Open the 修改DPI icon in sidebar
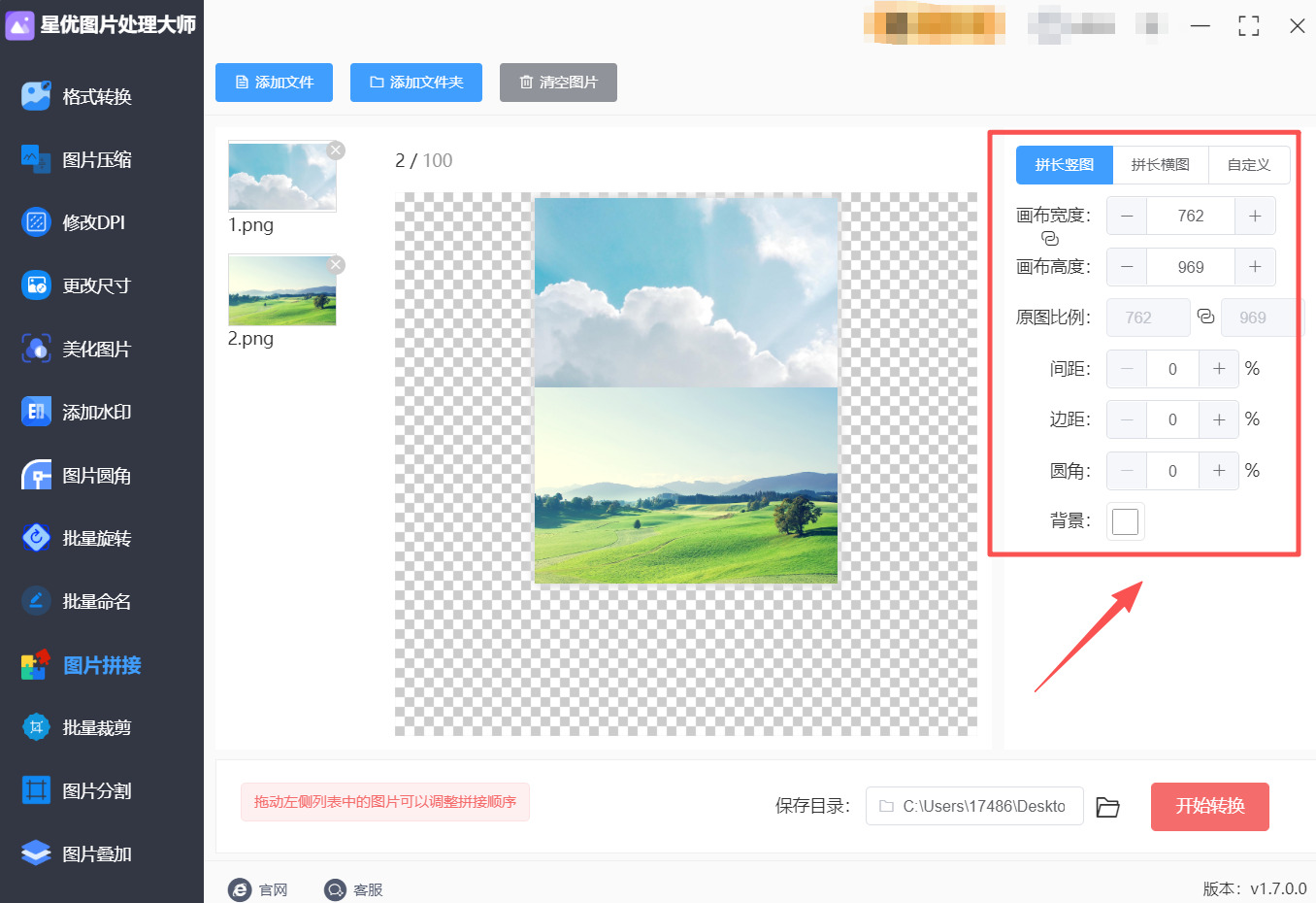1316x903 pixels. click(x=36, y=222)
